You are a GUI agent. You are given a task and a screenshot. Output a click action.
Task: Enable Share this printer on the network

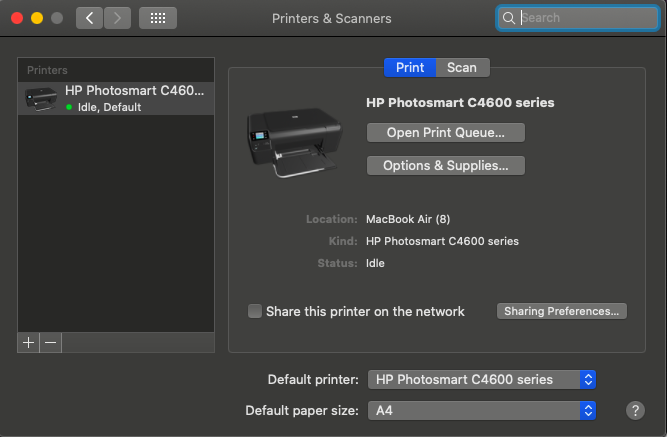coord(255,311)
